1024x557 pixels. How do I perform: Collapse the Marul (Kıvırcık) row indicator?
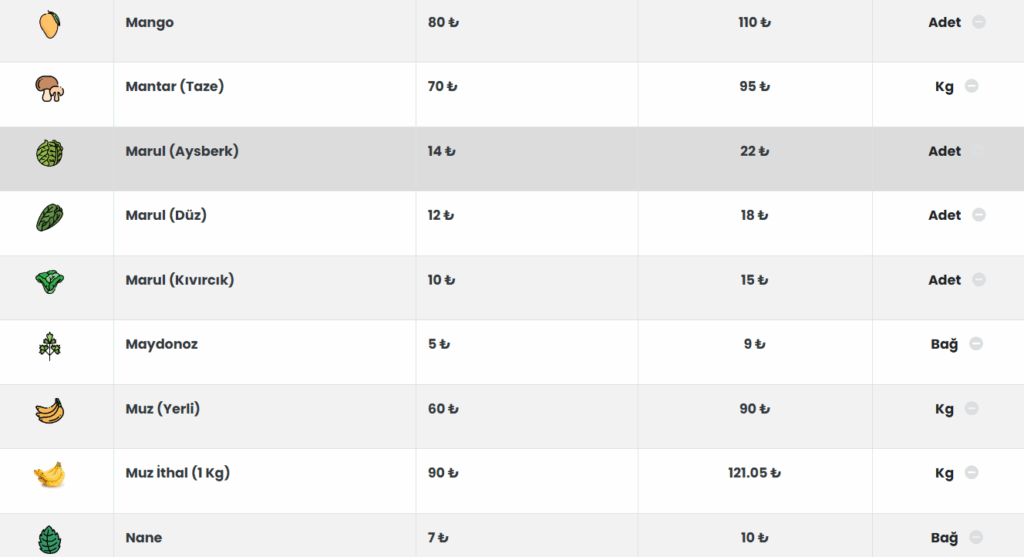978,279
